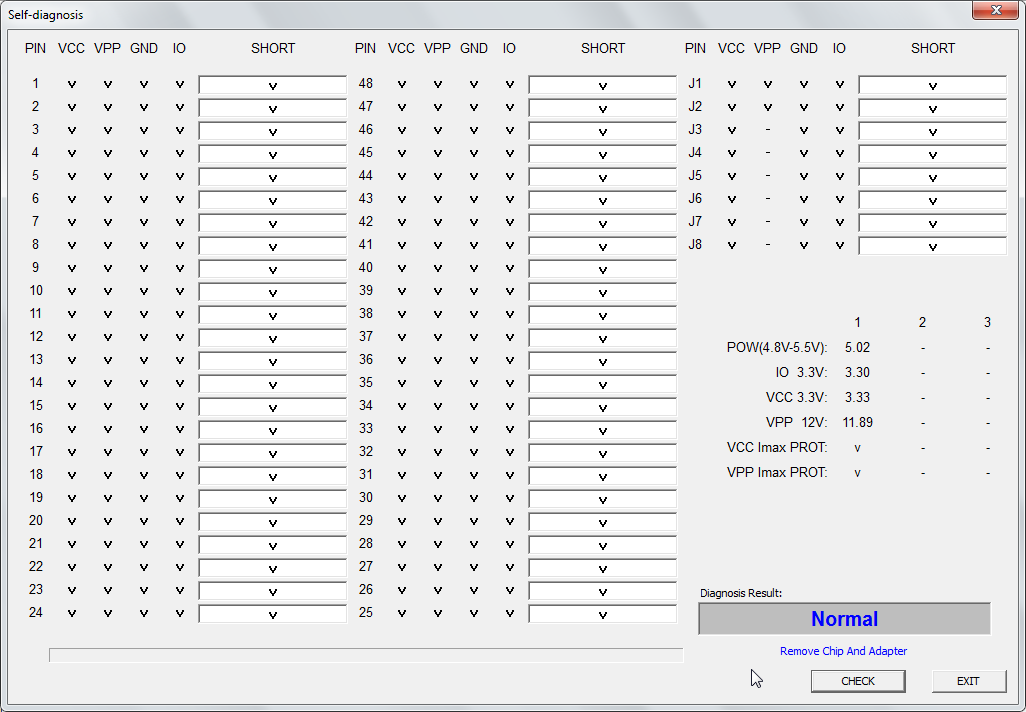Click the VCC Imax PROT status mark

click(857, 448)
